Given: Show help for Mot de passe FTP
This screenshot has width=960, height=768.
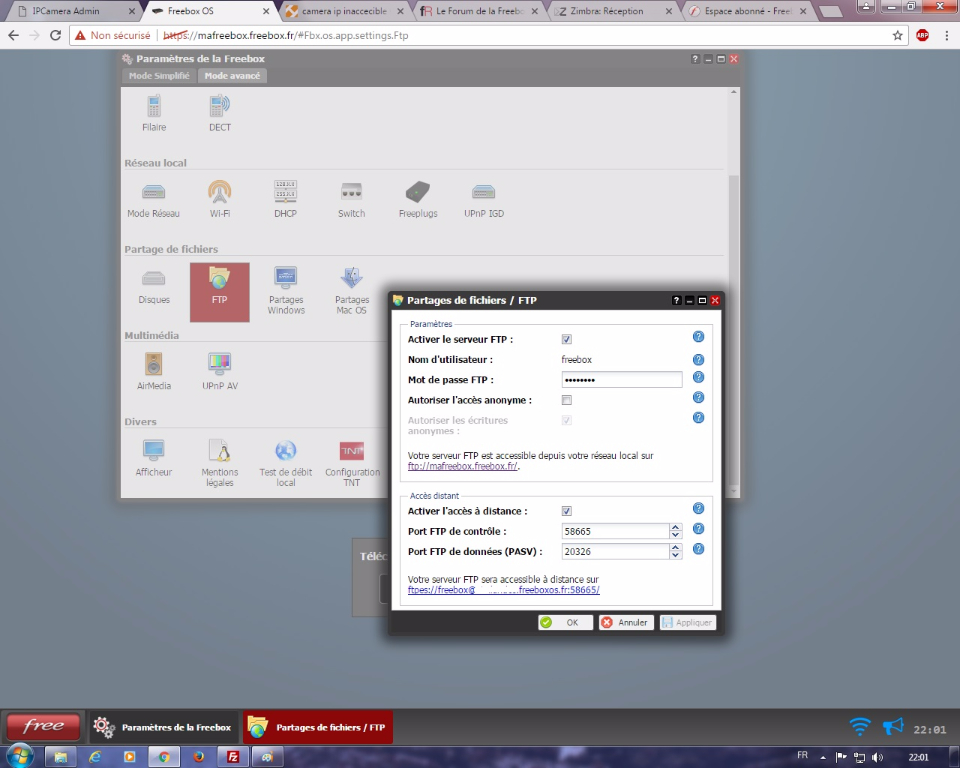Looking at the screenshot, I should tap(699, 377).
